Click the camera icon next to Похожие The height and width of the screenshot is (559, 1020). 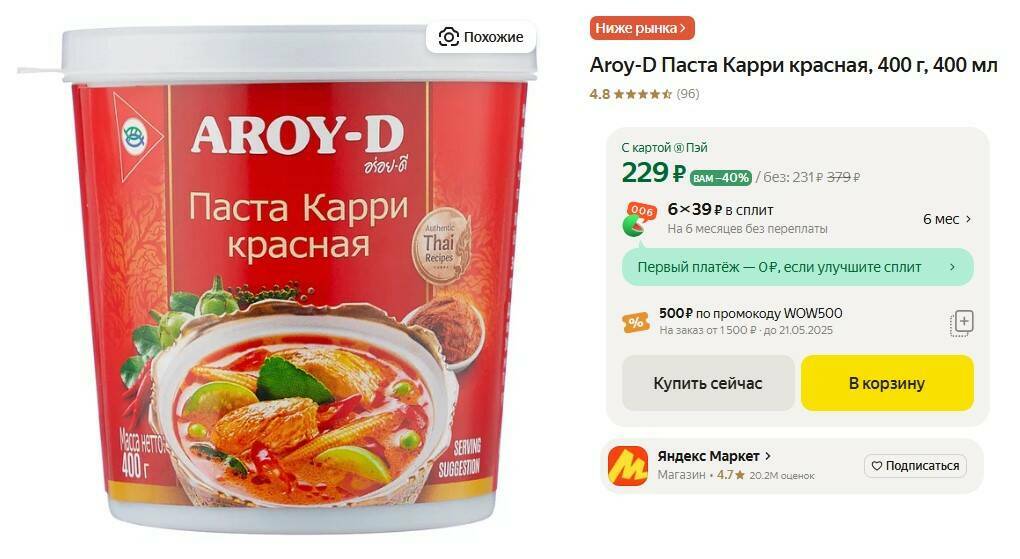[448, 37]
